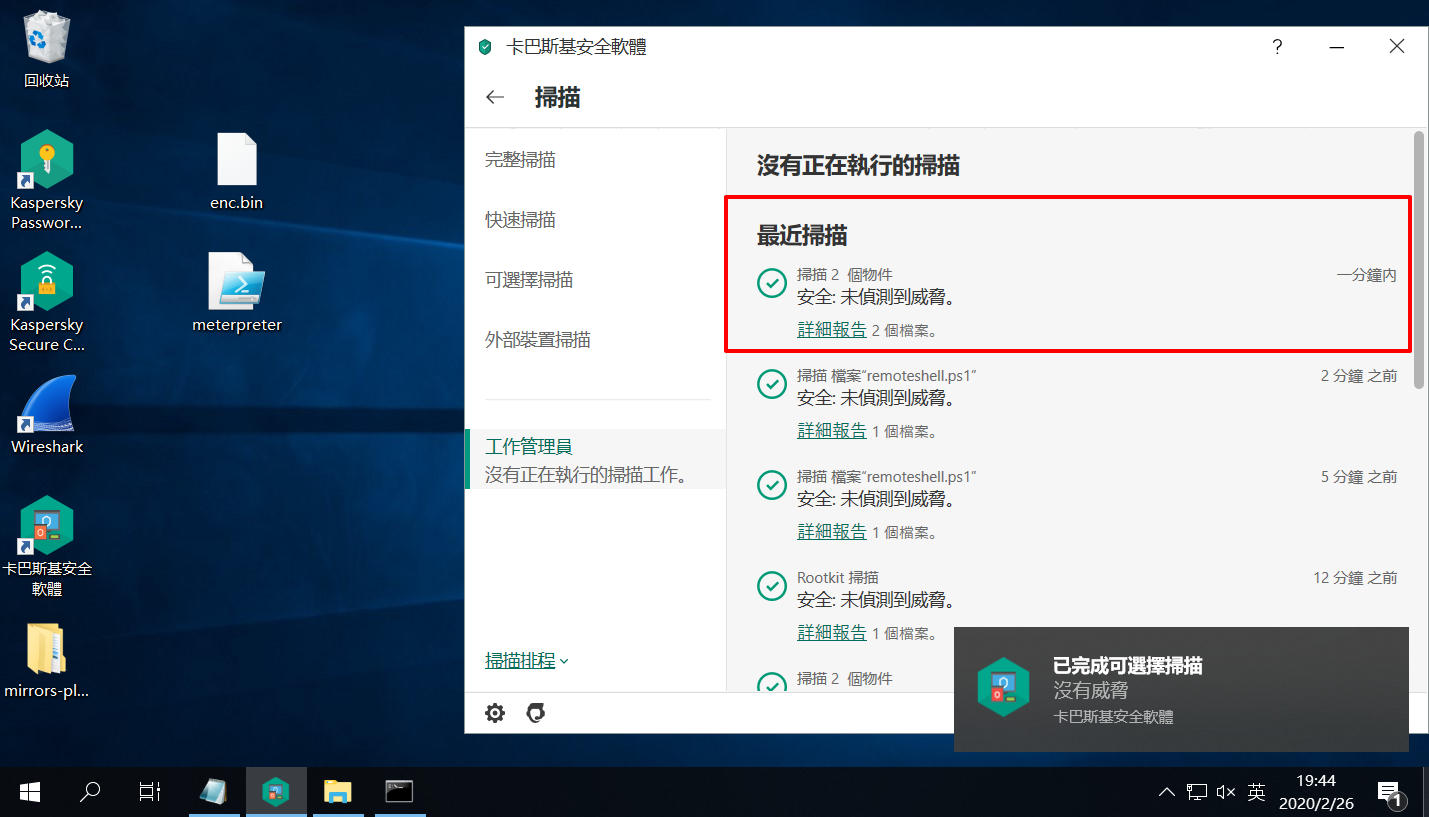The height and width of the screenshot is (817, 1429).
Task: Click the help question mark icon
Action: tap(1277, 47)
